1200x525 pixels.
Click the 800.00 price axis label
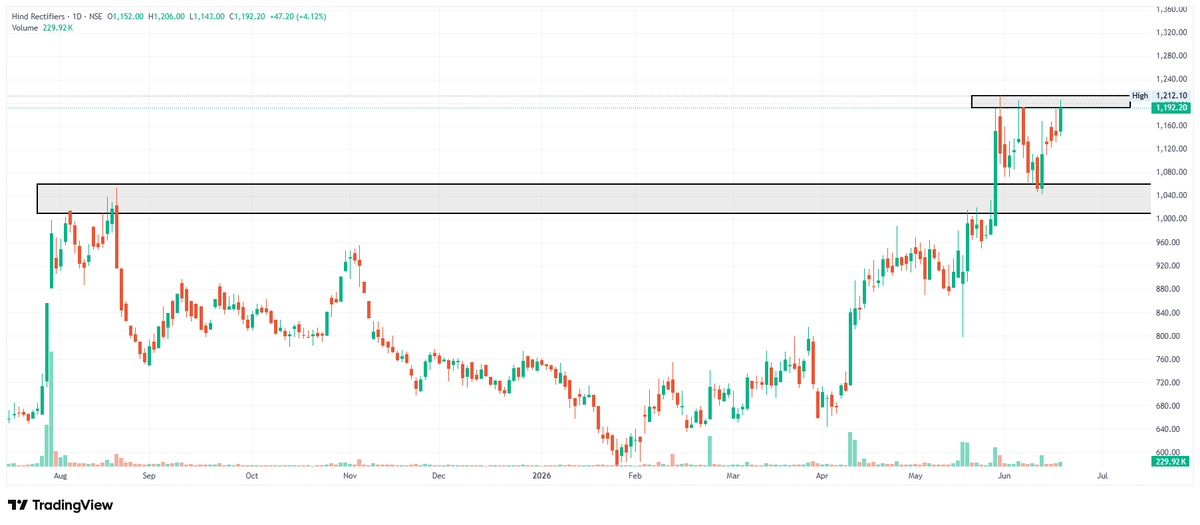click(x=1168, y=336)
